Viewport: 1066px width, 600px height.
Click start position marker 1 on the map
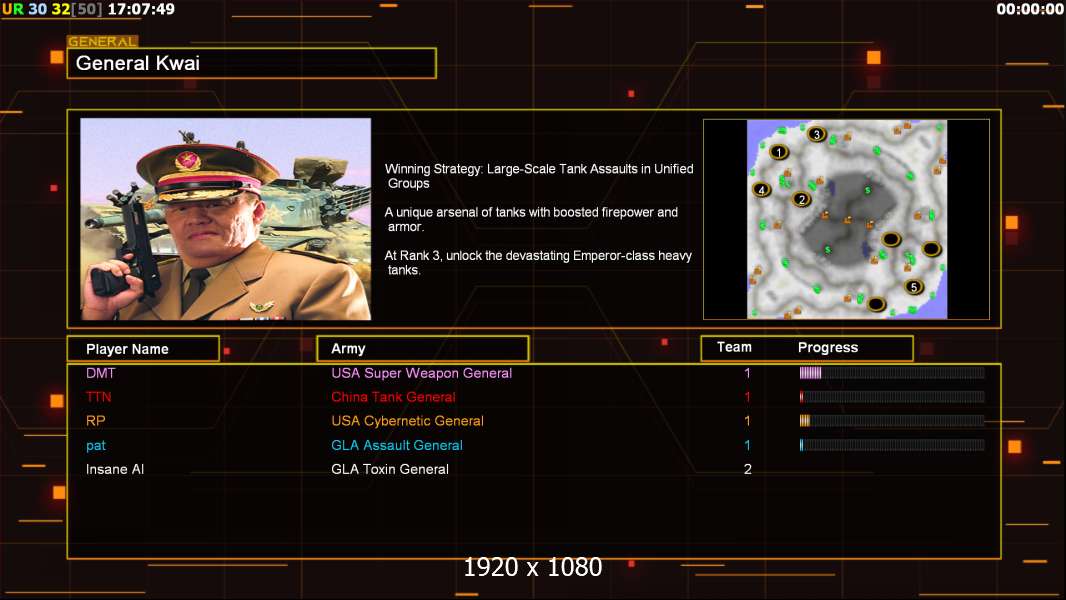pos(779,152)
